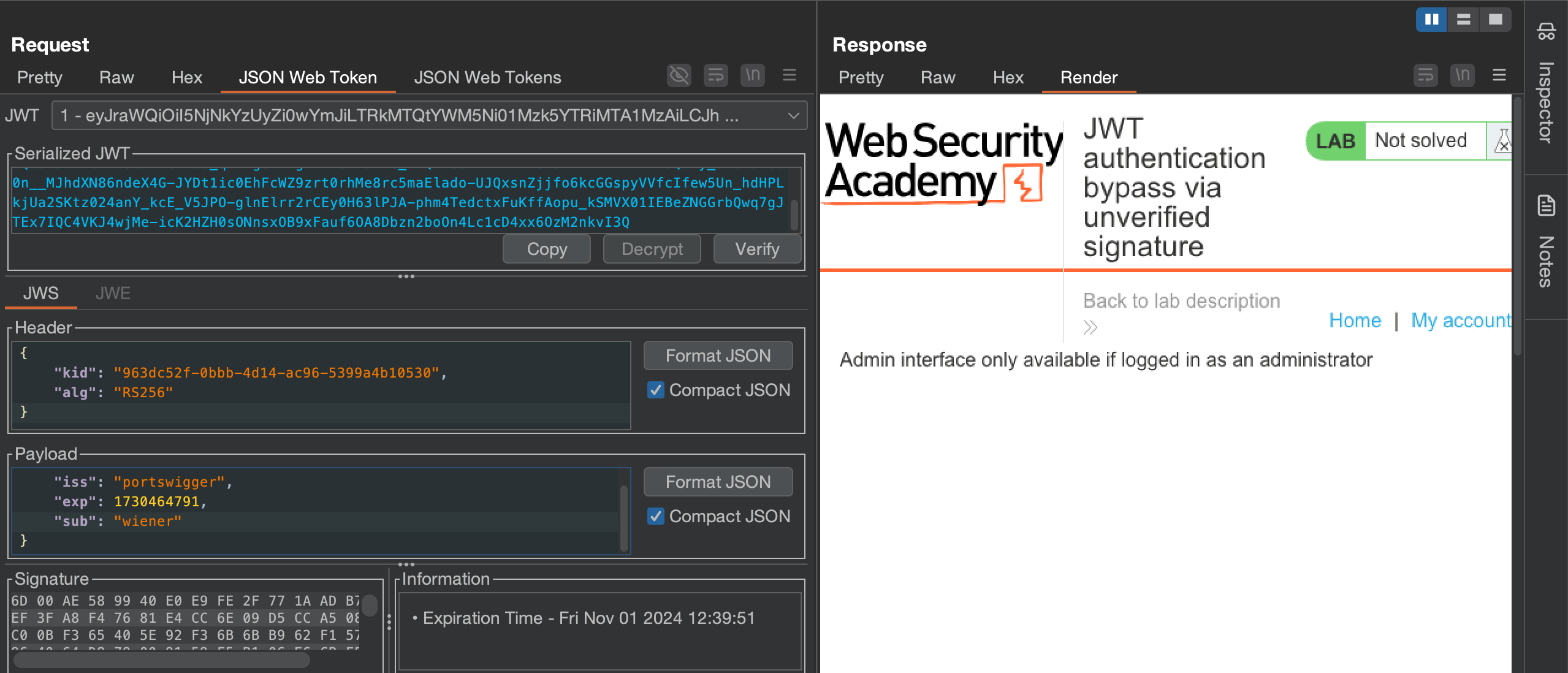Switch to the JSON Web Tokens tab
The width and height of the screenshot is (1568, 673).
coord(487,77)
